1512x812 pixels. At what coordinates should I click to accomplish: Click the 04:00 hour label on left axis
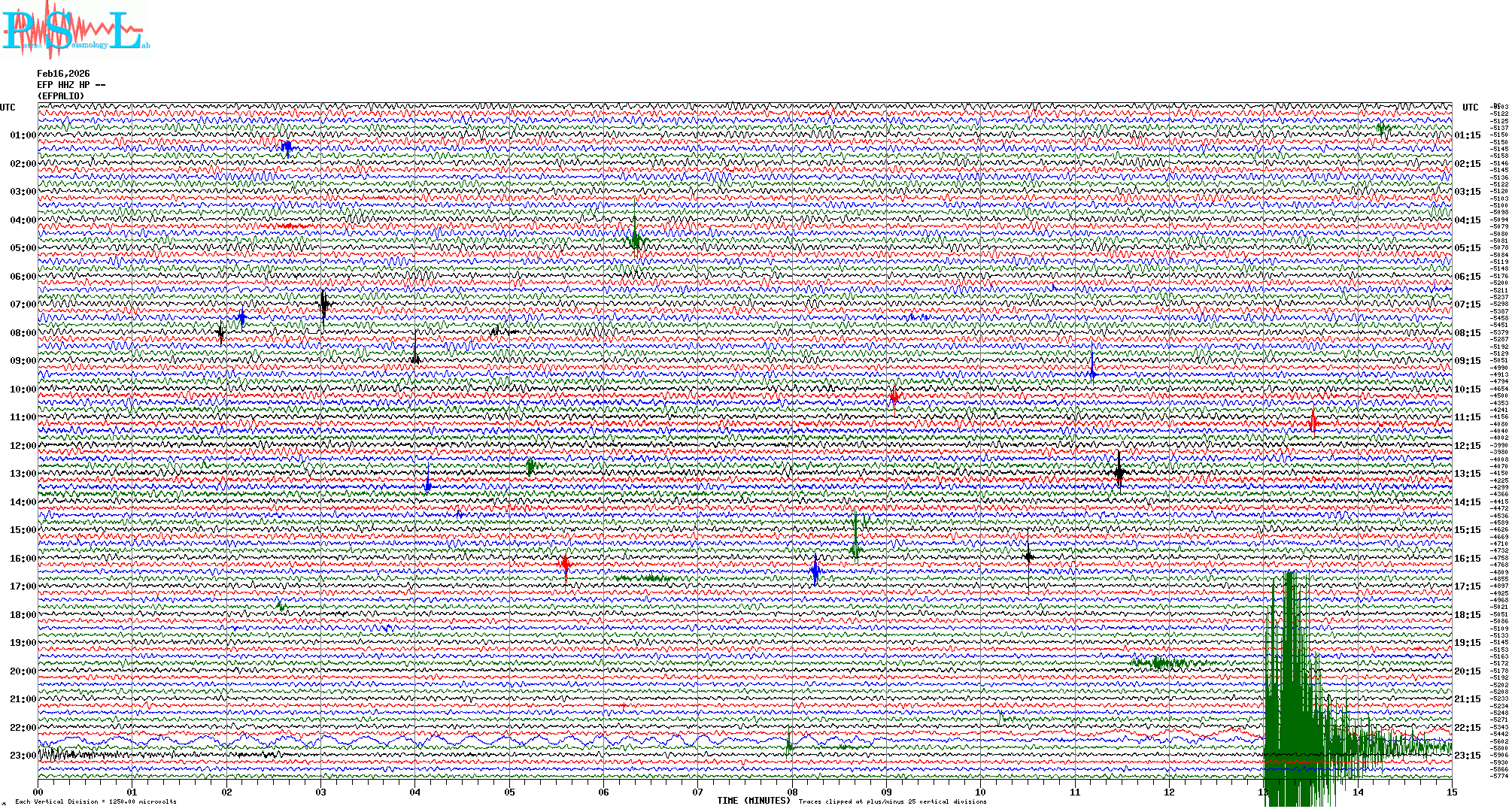23,220
